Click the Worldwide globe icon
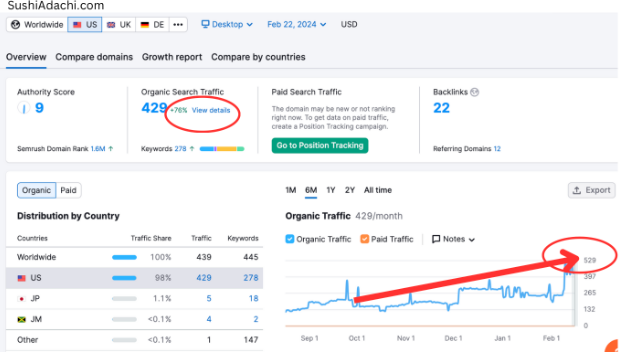The image size is (620, 363). click(15, 25)
